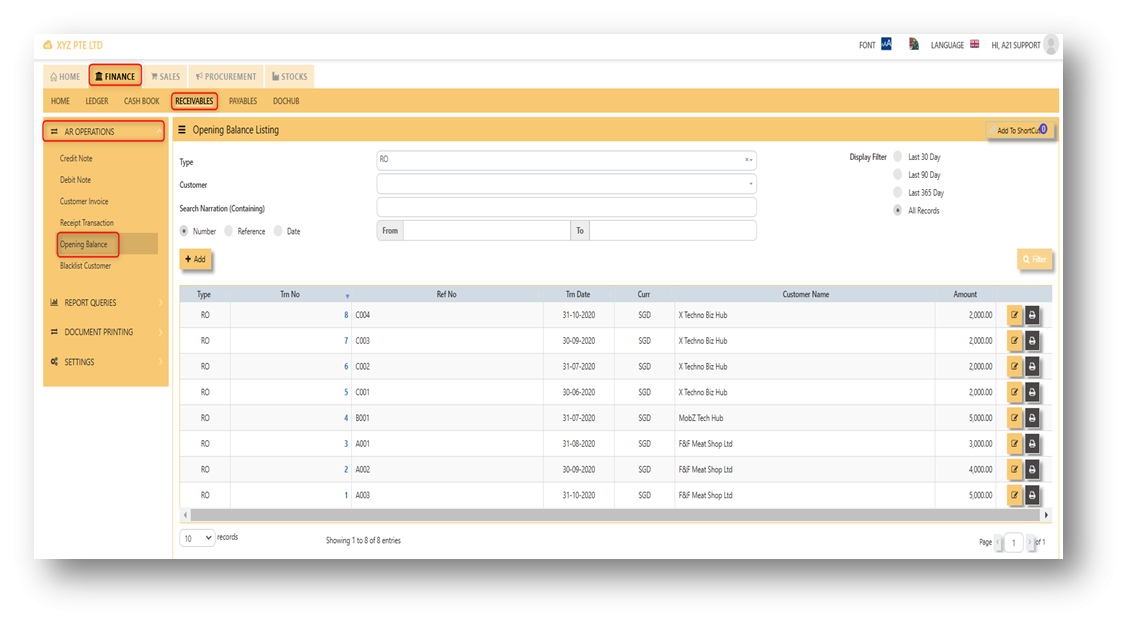Expand the SETTINGS section
Viewport: 1129px width, 625px height.
105,361
